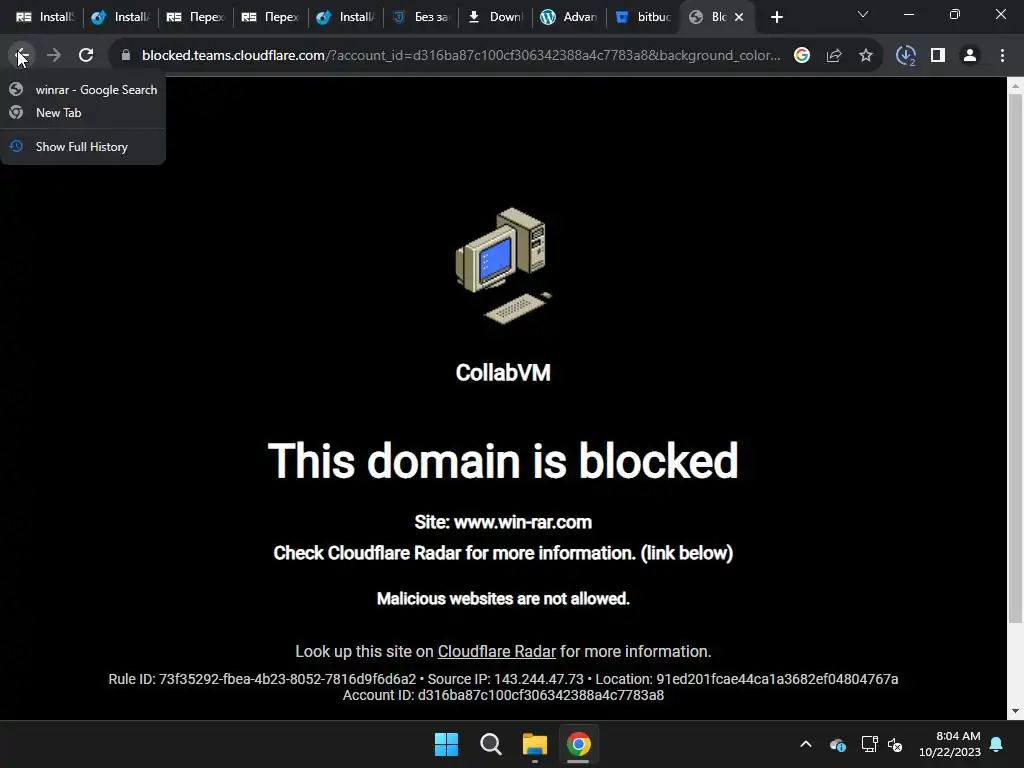Reload the blocked page
This screenshot has height=768, width=1024.
(86, 56)
